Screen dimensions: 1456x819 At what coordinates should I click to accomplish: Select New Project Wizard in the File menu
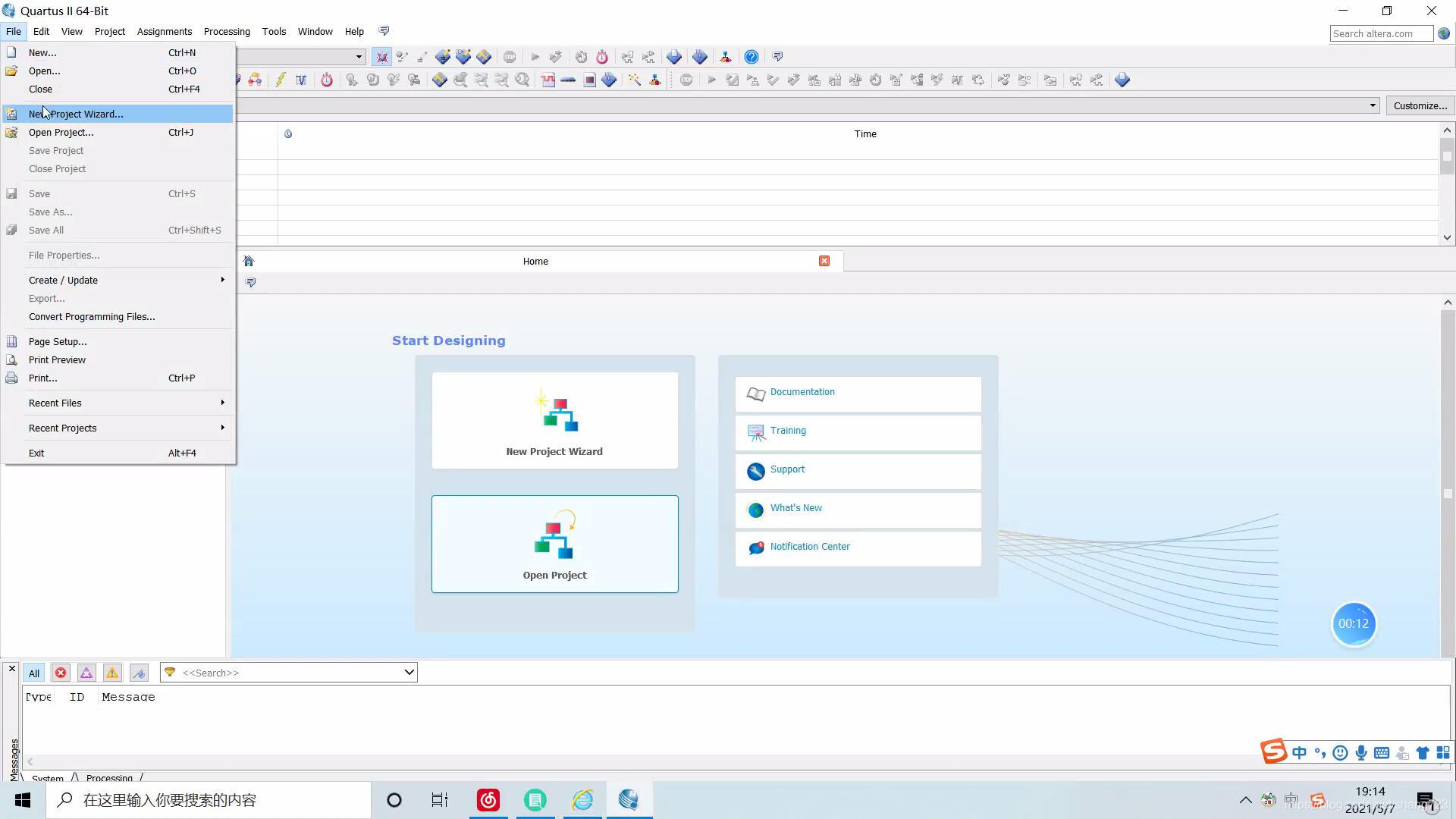118,115
